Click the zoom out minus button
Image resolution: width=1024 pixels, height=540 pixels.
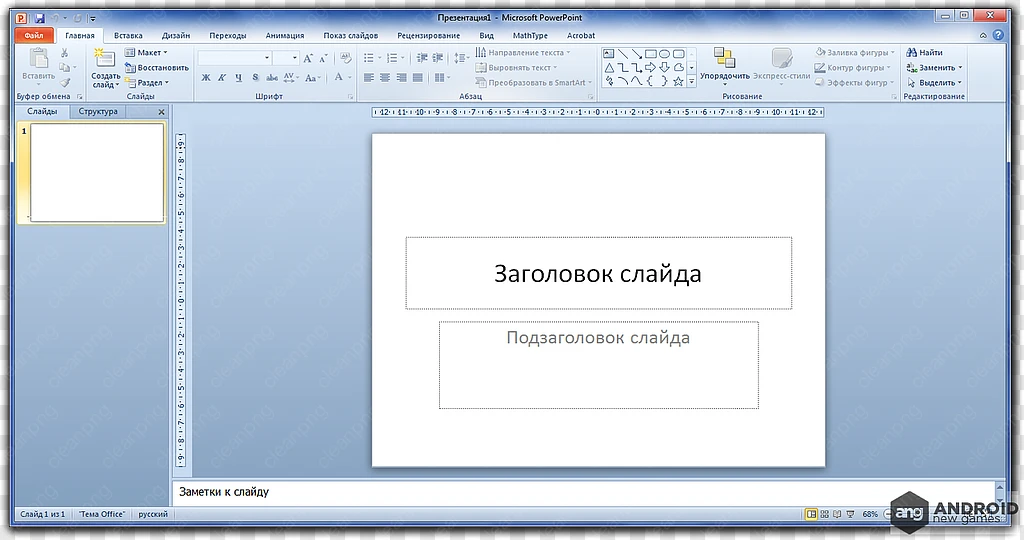(x=889, y=514)
